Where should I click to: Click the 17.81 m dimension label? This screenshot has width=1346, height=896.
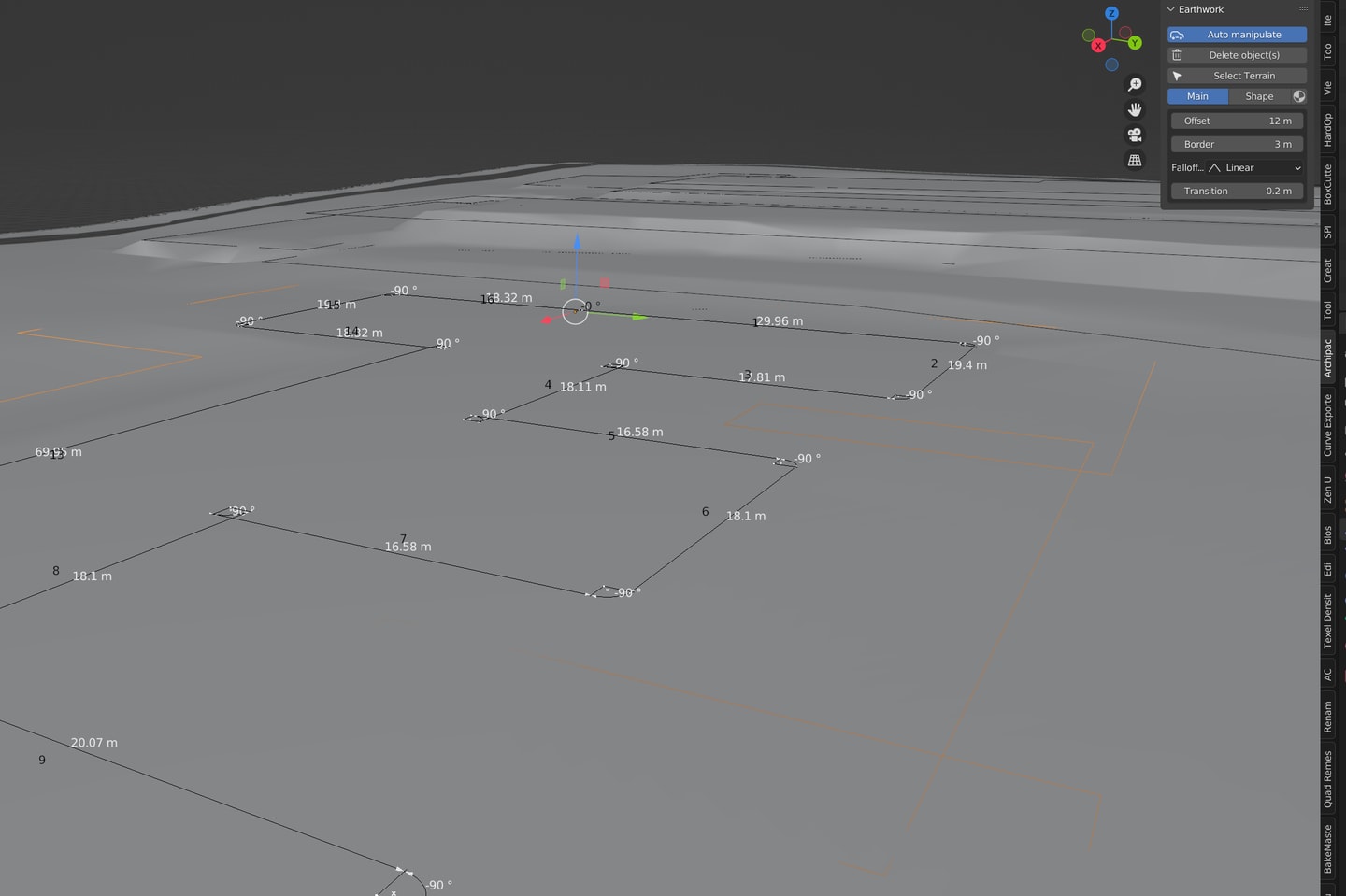pyautogui.click(x=762, y=377)
